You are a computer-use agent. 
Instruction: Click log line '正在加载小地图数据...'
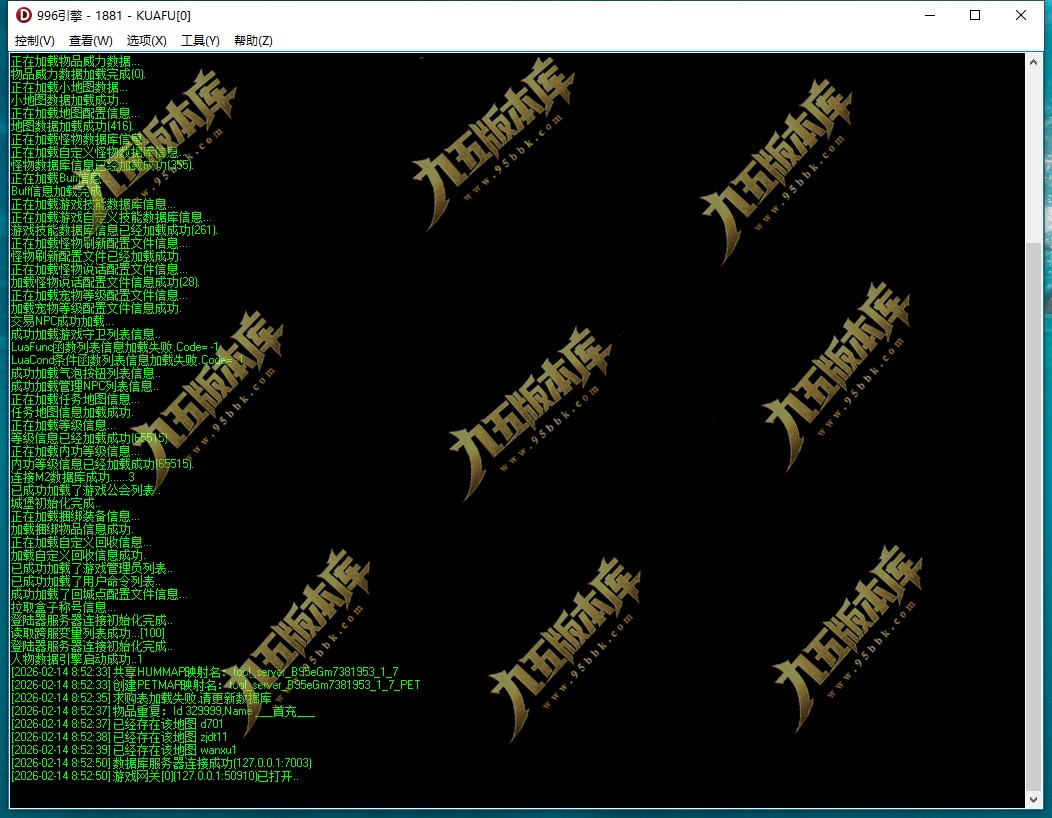point(69,87)
